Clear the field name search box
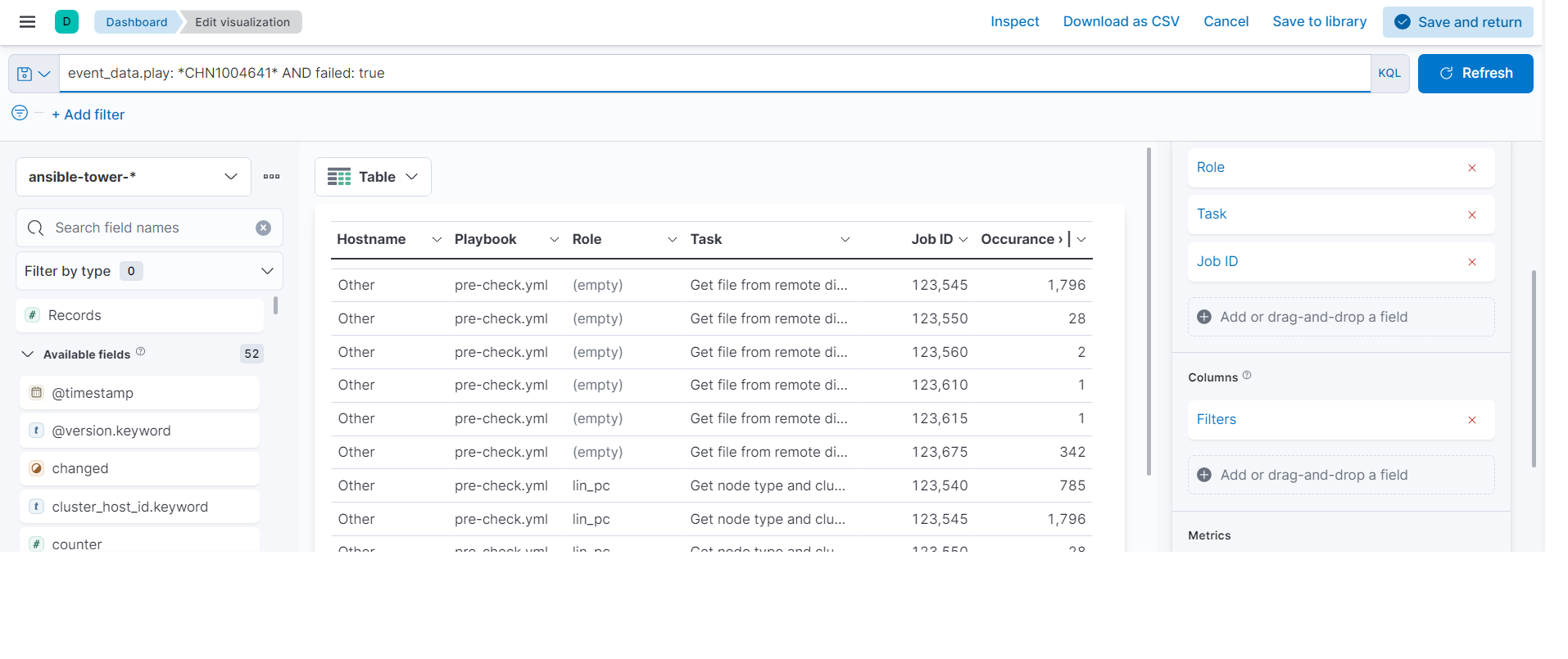The image size is (1568, 659). pos(263,228)
